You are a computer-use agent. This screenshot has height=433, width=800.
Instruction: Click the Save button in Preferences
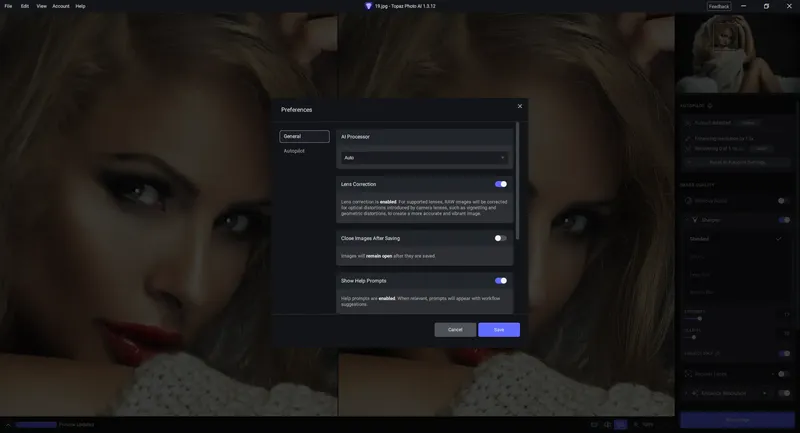[x=499, y=329]
